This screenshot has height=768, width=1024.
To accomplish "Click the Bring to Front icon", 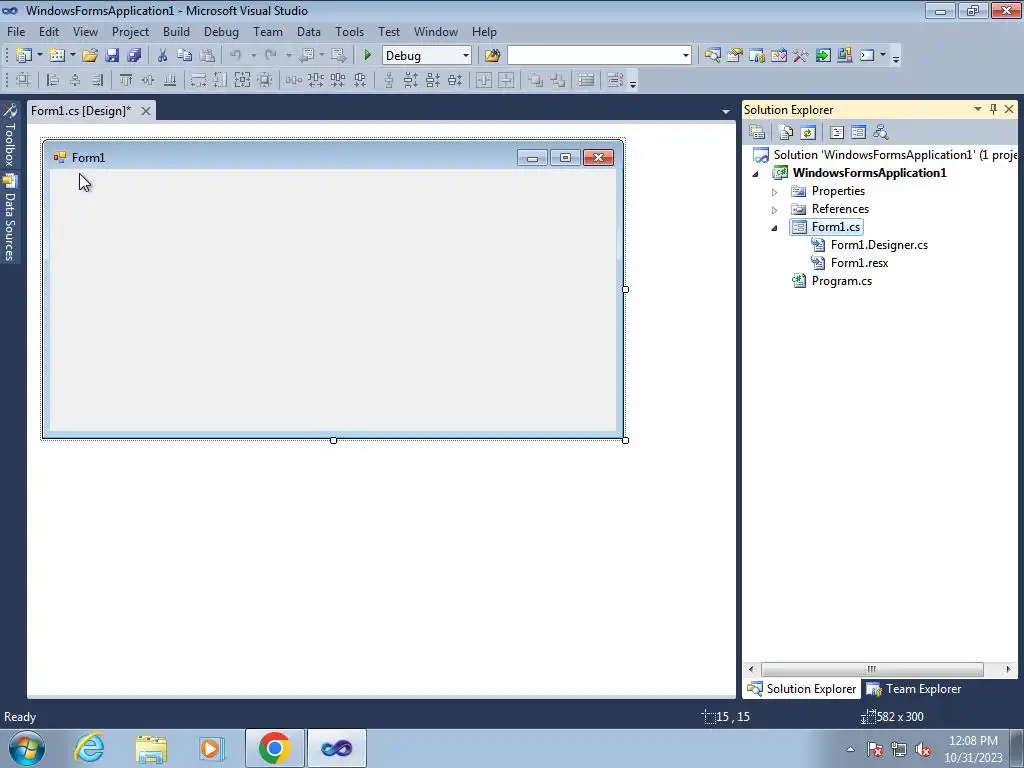I will pyautogui.click(x=536, y=80).
